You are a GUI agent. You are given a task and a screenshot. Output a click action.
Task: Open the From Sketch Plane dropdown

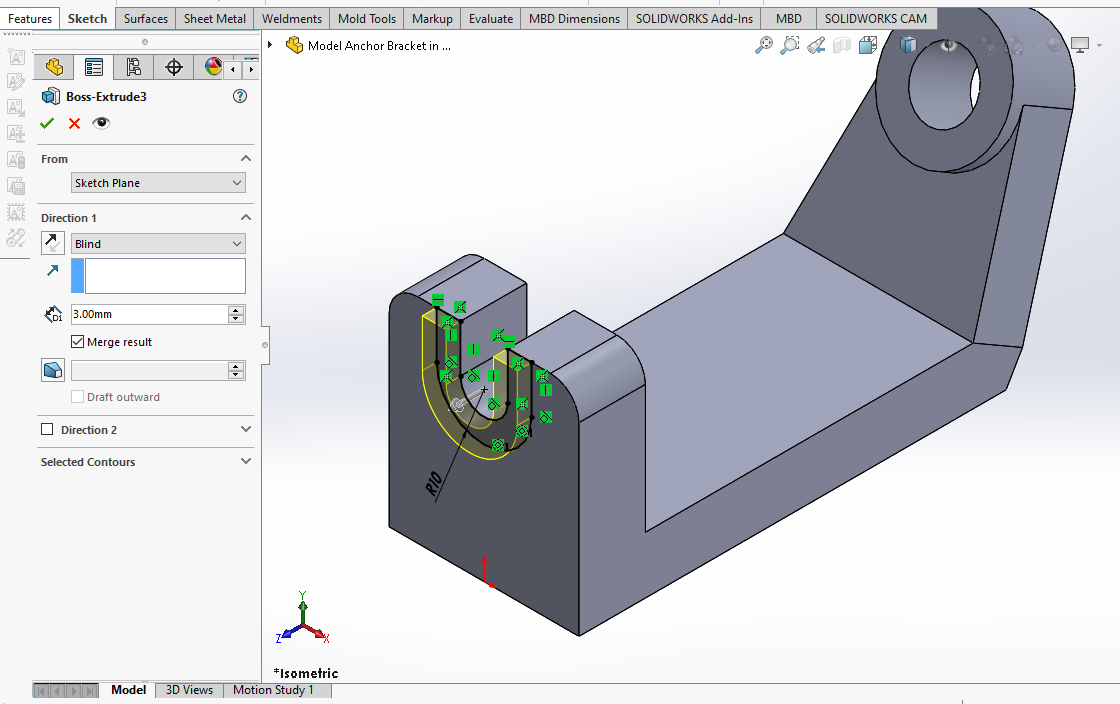coord(158,183)
